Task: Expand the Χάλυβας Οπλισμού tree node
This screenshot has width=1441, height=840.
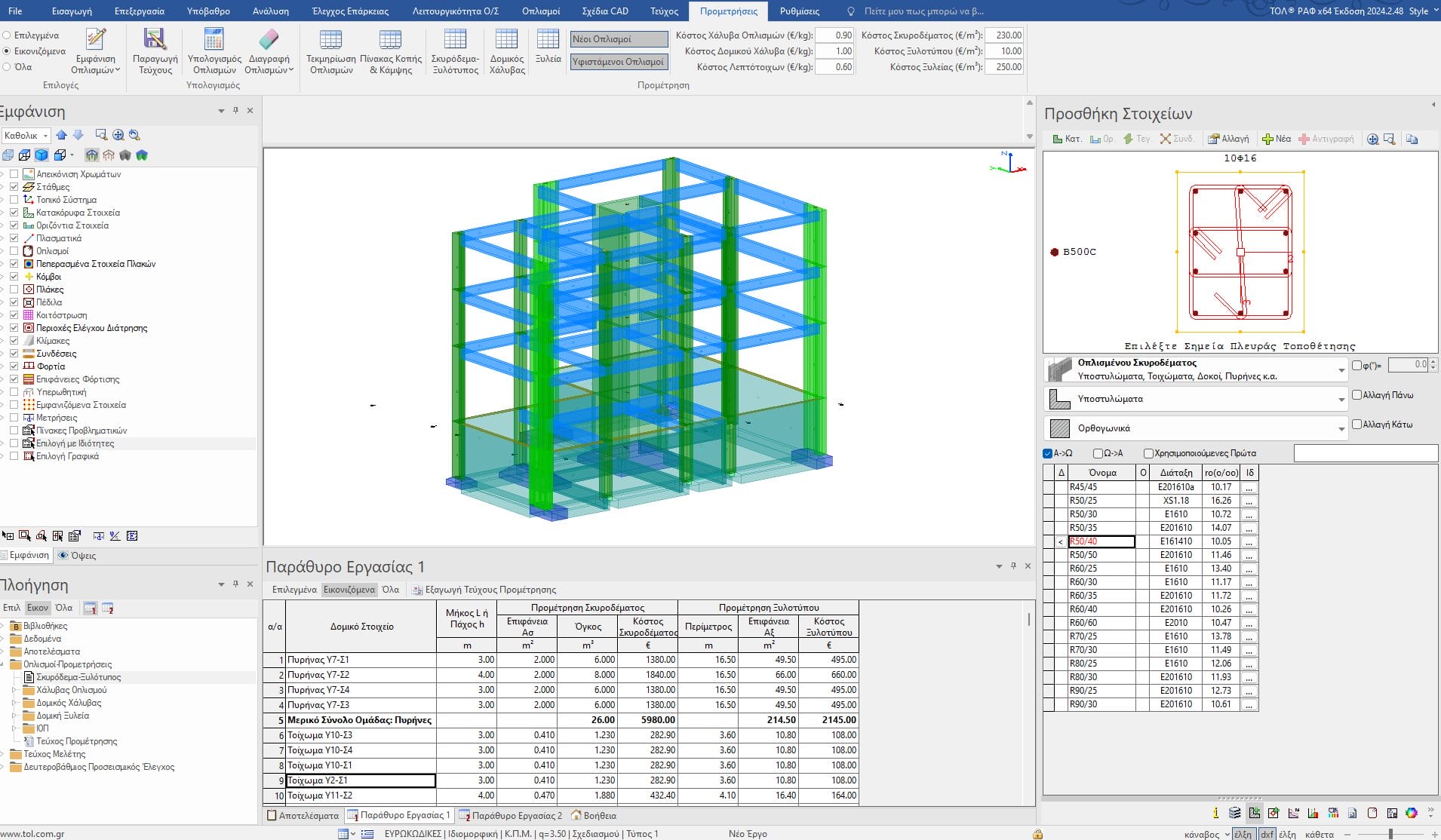Action: click(14, 690)
